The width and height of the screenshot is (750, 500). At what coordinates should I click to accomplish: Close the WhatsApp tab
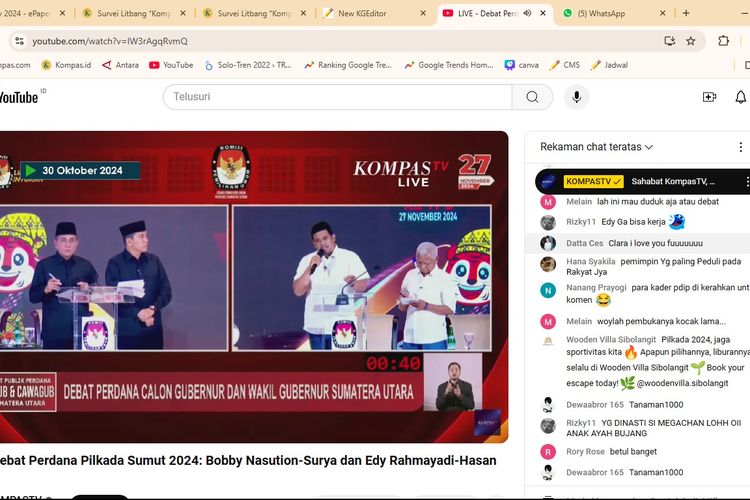(x=662, y=13)
